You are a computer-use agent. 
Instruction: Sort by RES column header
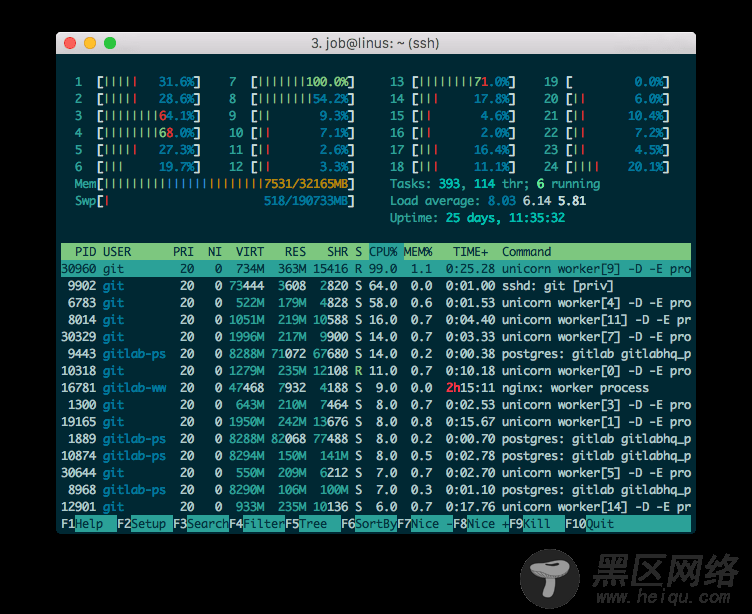point(295,252)
